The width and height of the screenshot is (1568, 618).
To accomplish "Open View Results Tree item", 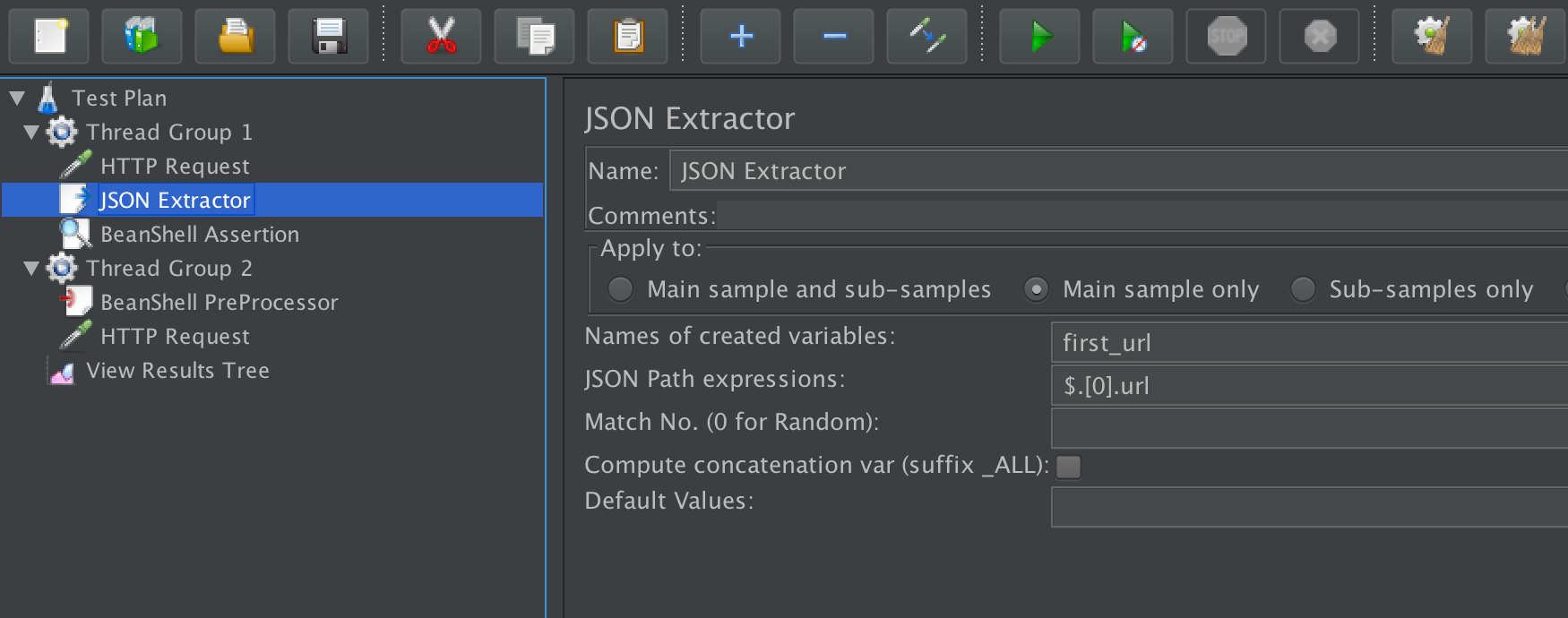I will [177, 371].
